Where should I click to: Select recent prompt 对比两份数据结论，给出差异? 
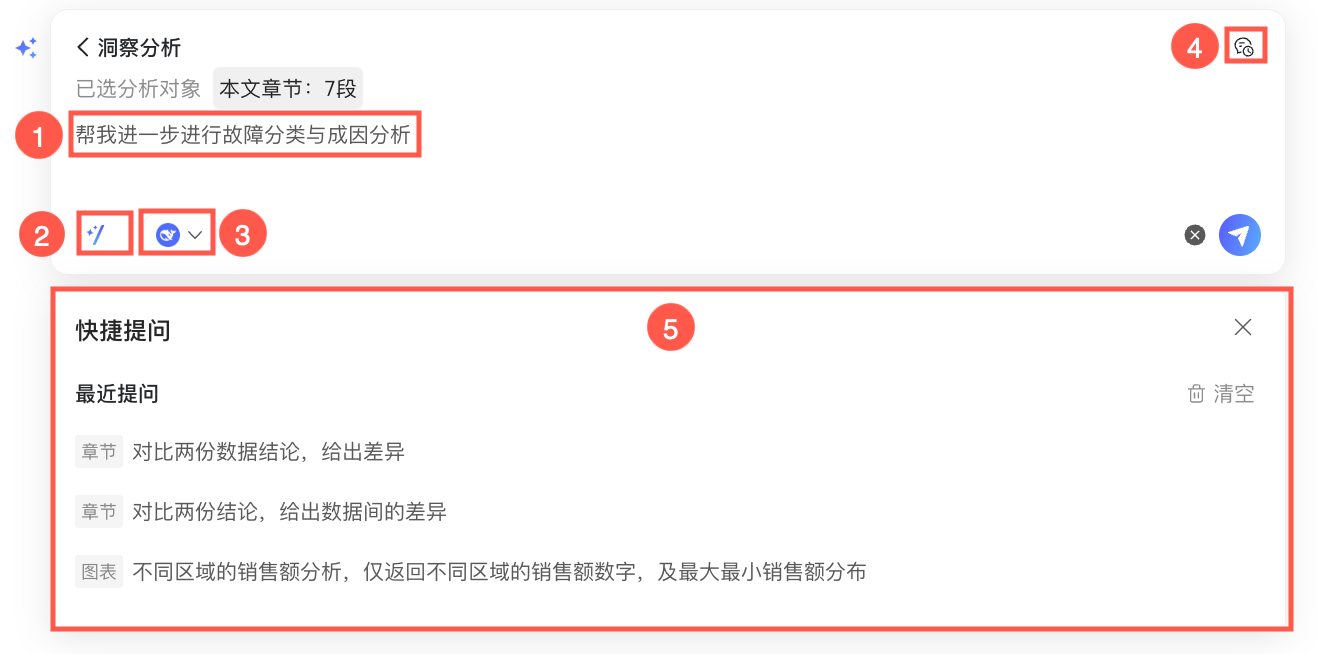coord(268,452)
